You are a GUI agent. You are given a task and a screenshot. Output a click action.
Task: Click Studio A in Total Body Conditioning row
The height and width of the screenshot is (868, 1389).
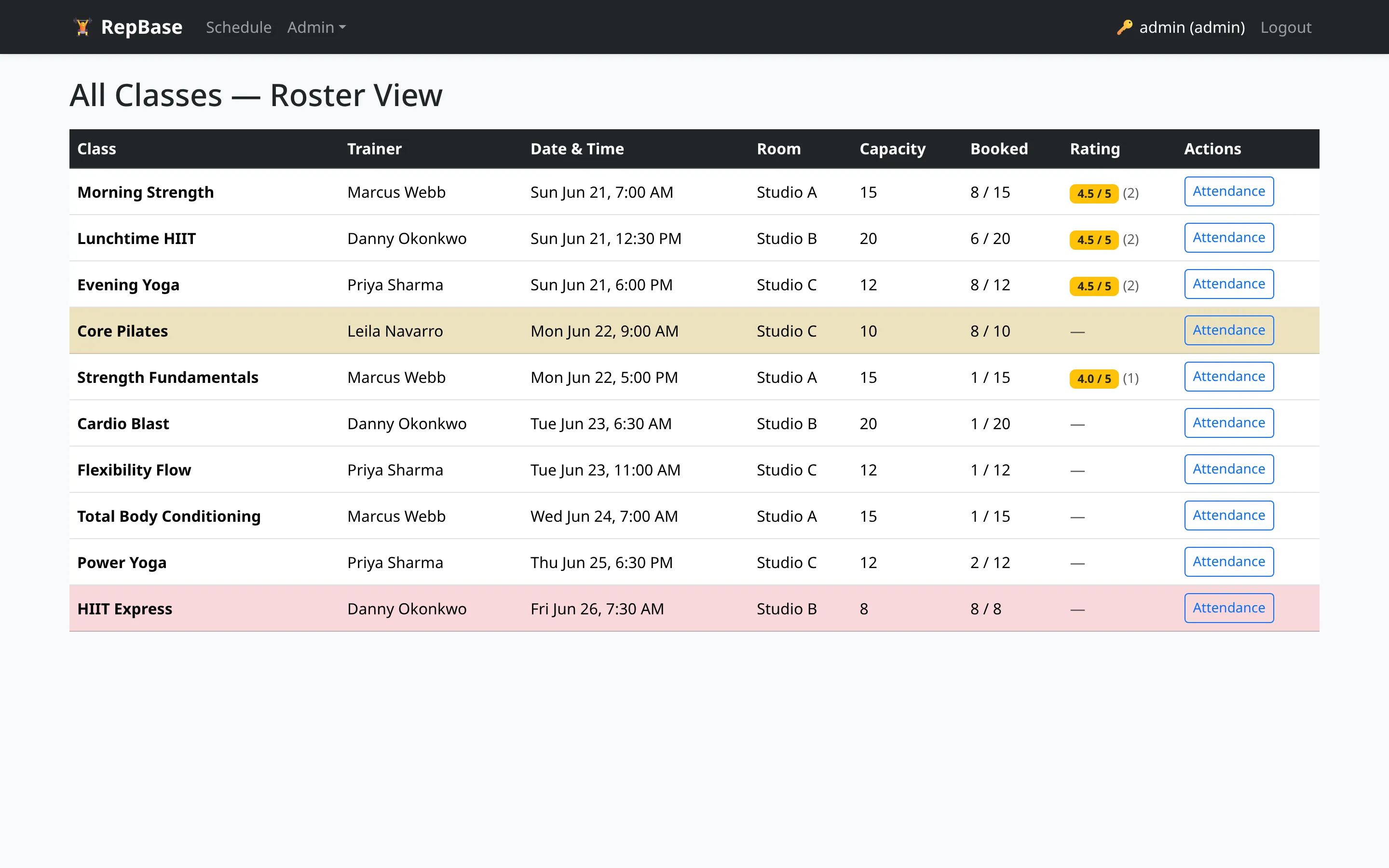786,516
